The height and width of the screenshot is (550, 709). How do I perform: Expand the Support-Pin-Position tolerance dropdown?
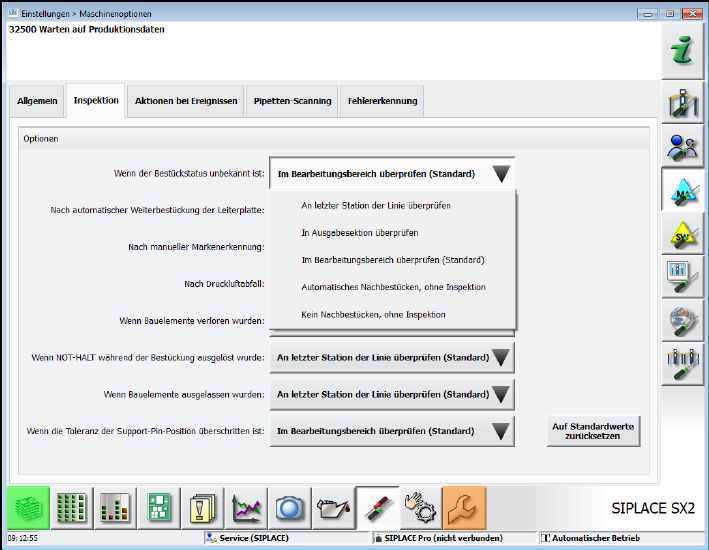tap(392, 431)
